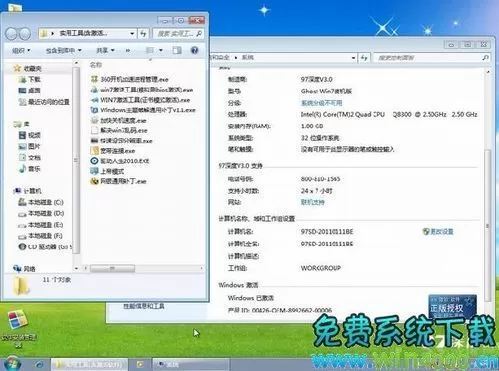Select WIN7激活工具 正书 file icon

tap(94, 100)
